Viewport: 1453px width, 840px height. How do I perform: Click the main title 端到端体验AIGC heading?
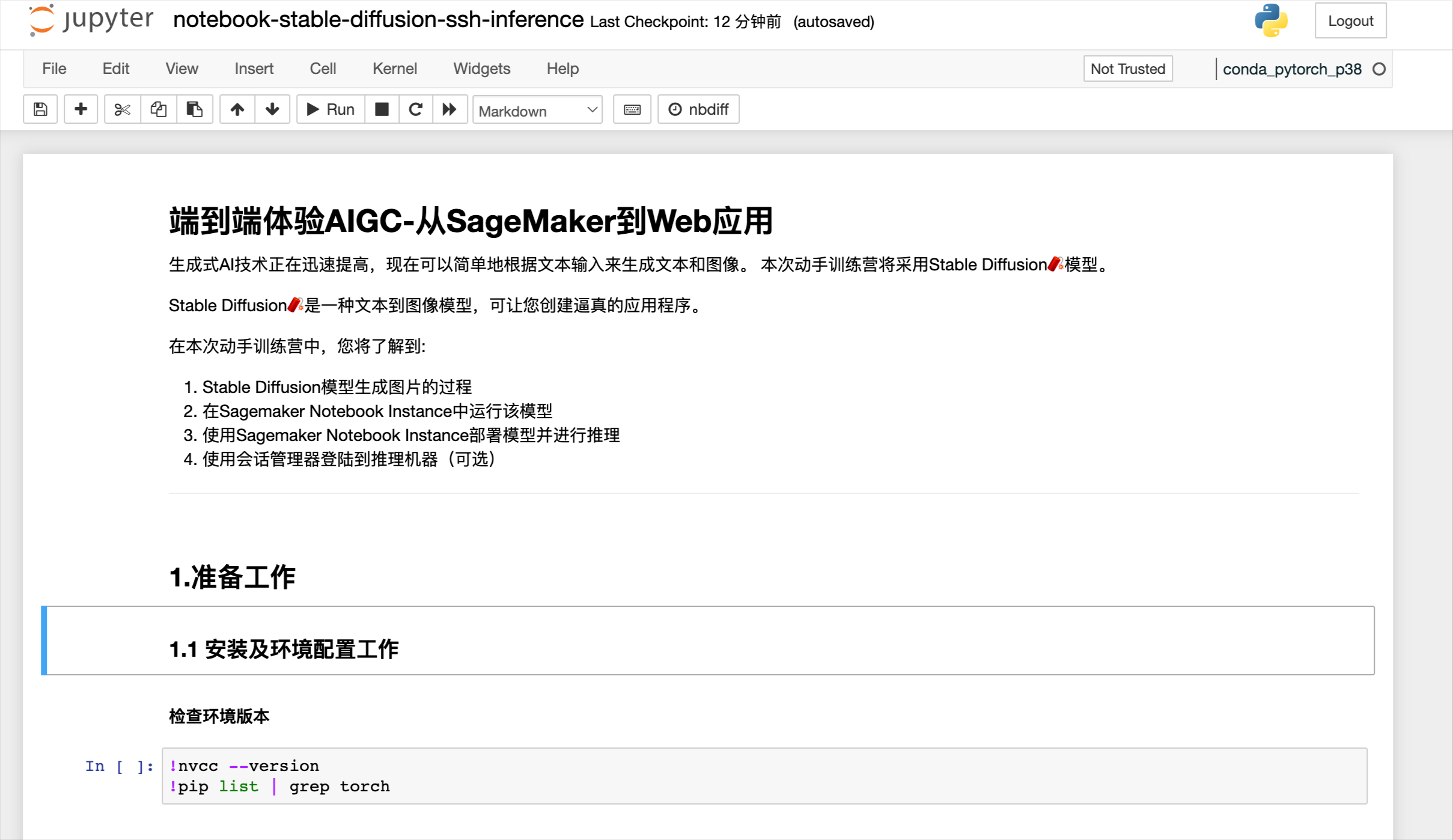pos(471,221)
